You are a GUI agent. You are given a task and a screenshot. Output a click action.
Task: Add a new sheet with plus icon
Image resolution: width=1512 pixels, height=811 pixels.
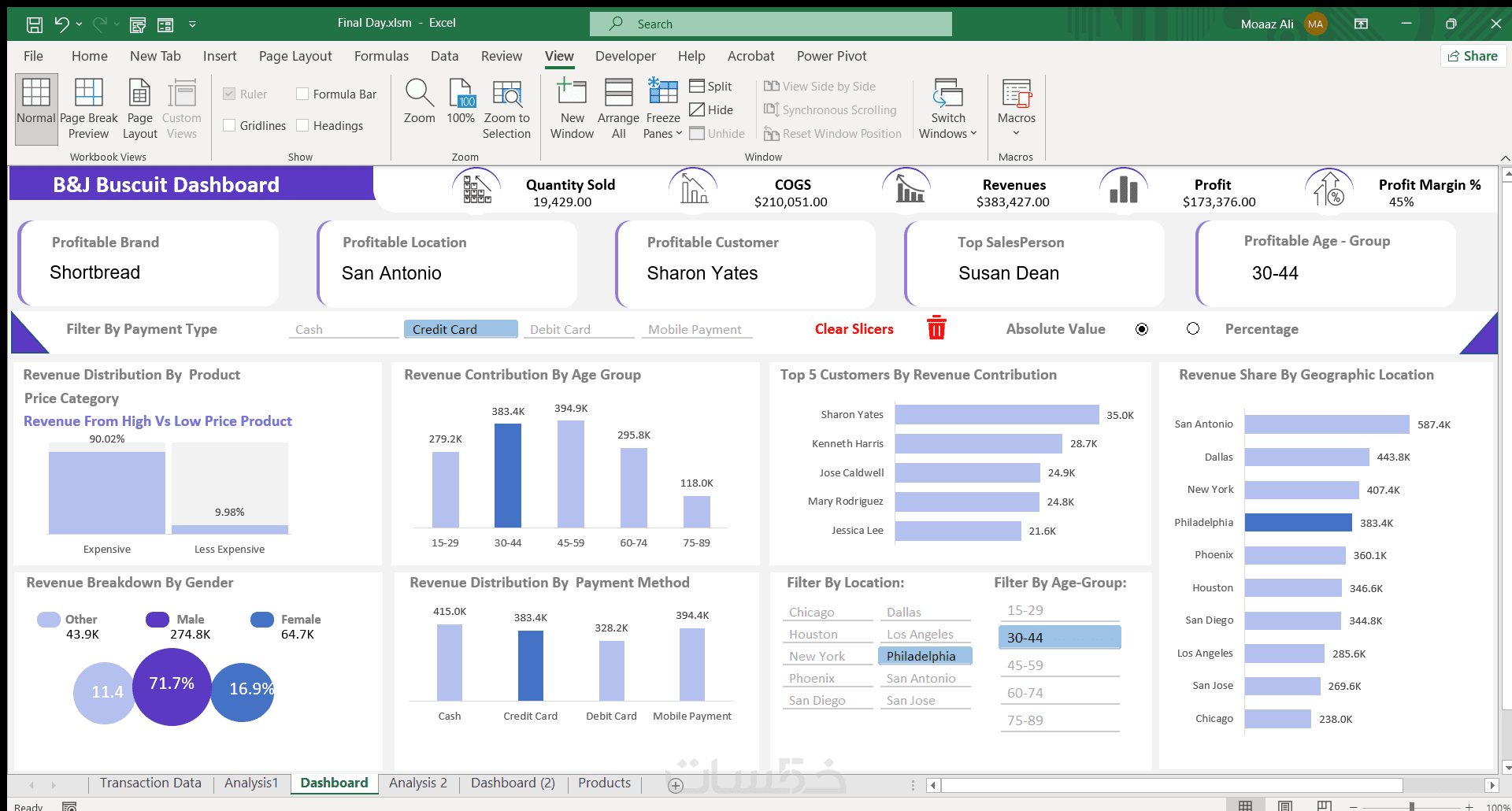[x=675, y=785]
